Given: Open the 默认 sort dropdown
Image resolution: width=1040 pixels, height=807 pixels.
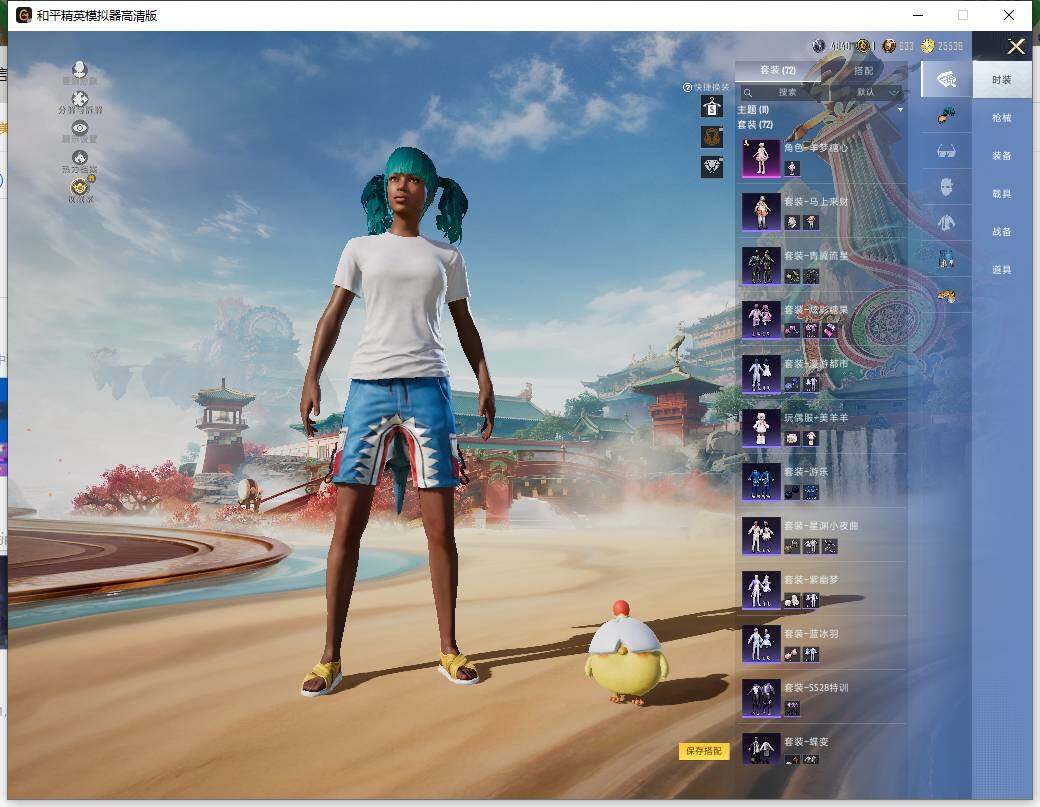Looking at the screenshot, I should click(872, 92).
